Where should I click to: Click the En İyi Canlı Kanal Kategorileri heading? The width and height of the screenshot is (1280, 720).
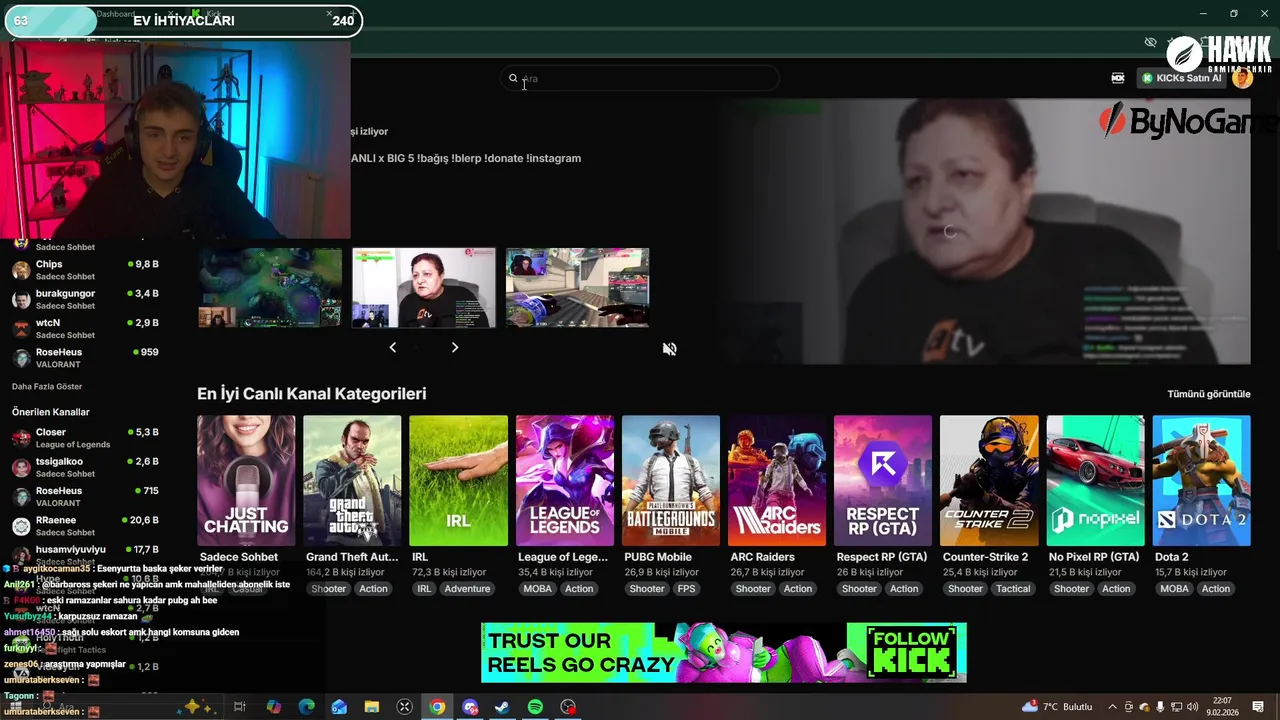(312, 394)
